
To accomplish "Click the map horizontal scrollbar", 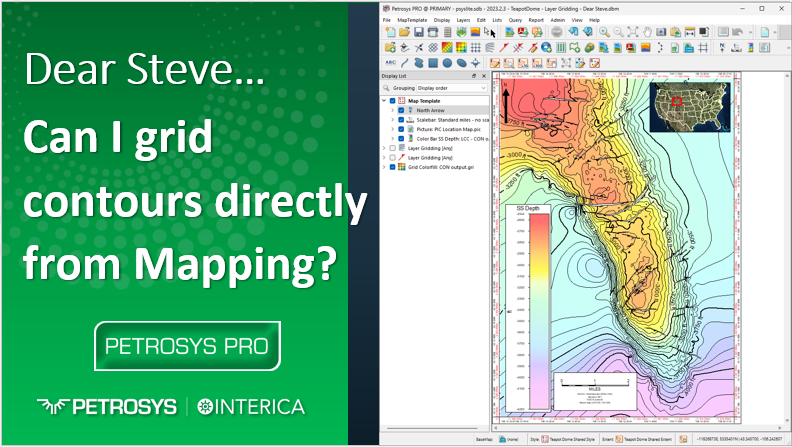I will (x=638, y=428).
